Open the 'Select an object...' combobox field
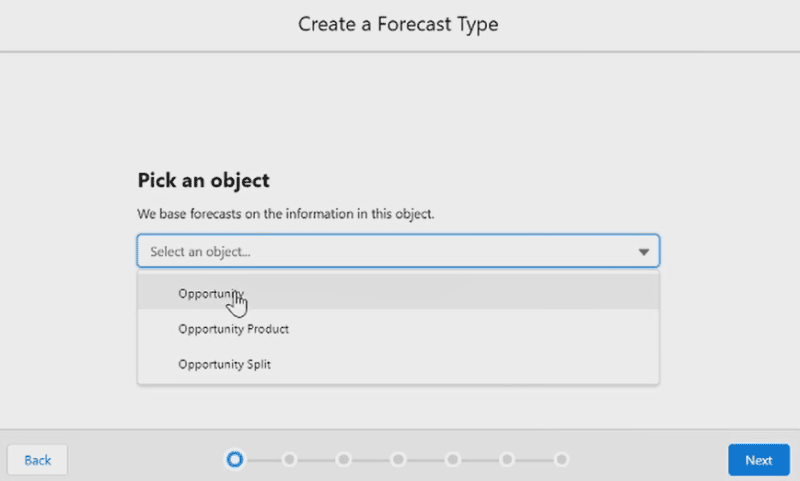Viewport: 800px width, 481px height. click(x=398, y=251)
